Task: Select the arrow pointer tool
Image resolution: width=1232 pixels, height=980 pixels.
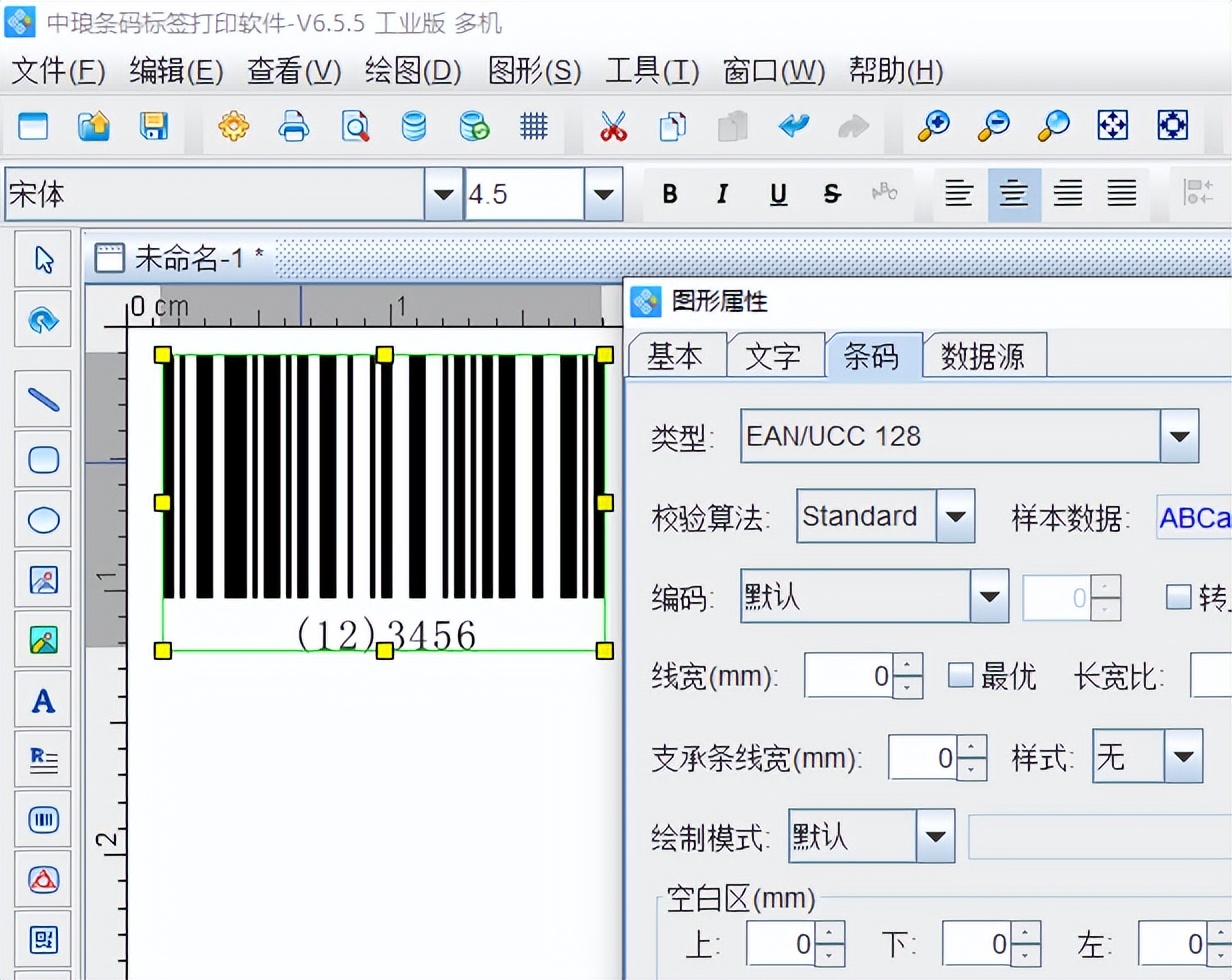Action: pyautogui.click(x=43, y=259)
